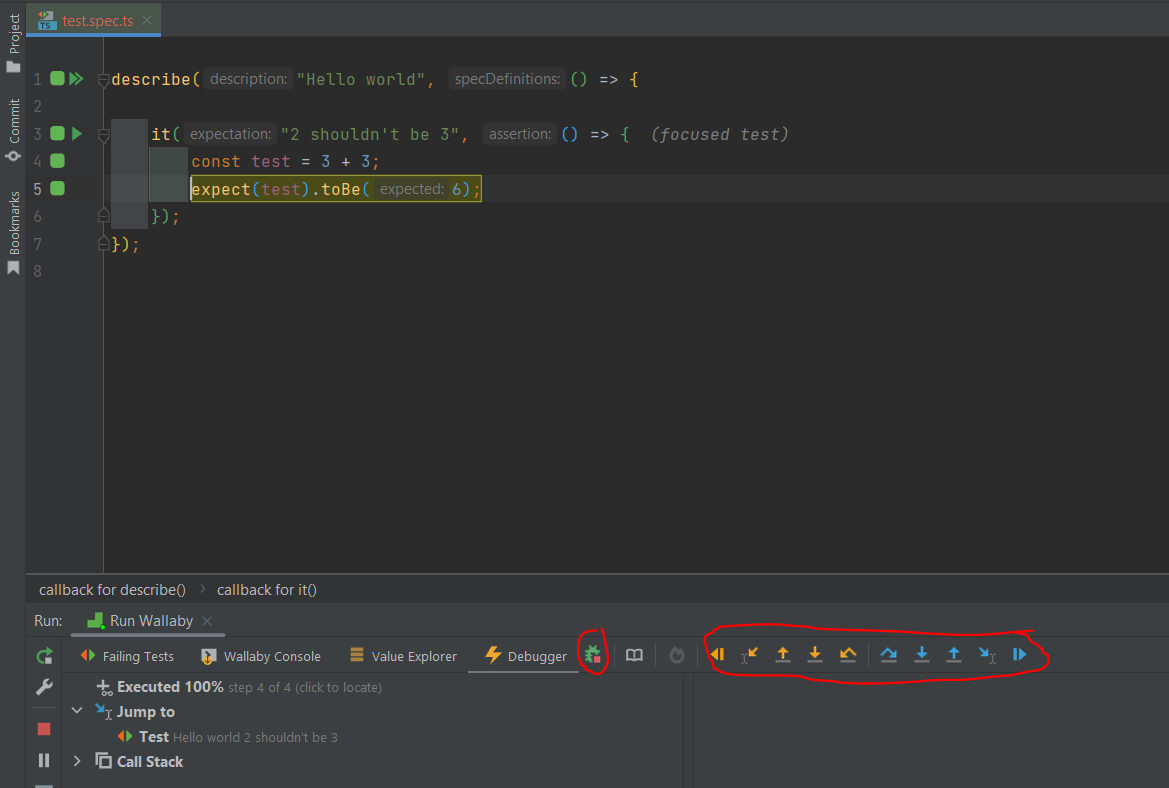Click 'callback for describe()' breadcrumb
This screenshot has width=1169, height=788.
pyautogui.click(x=113, y=590)
